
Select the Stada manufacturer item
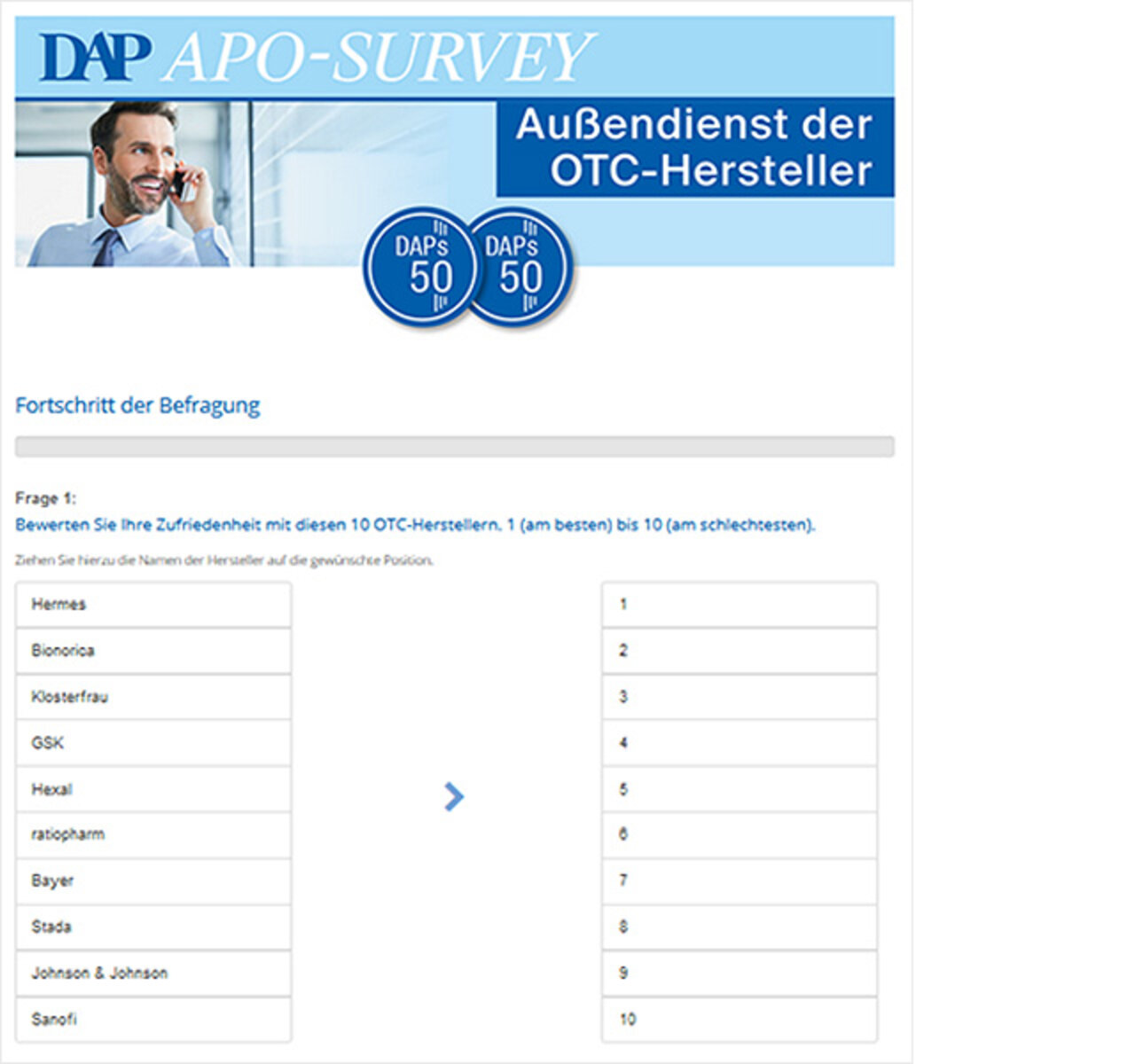pyautogui.click(x=153, y=927)
